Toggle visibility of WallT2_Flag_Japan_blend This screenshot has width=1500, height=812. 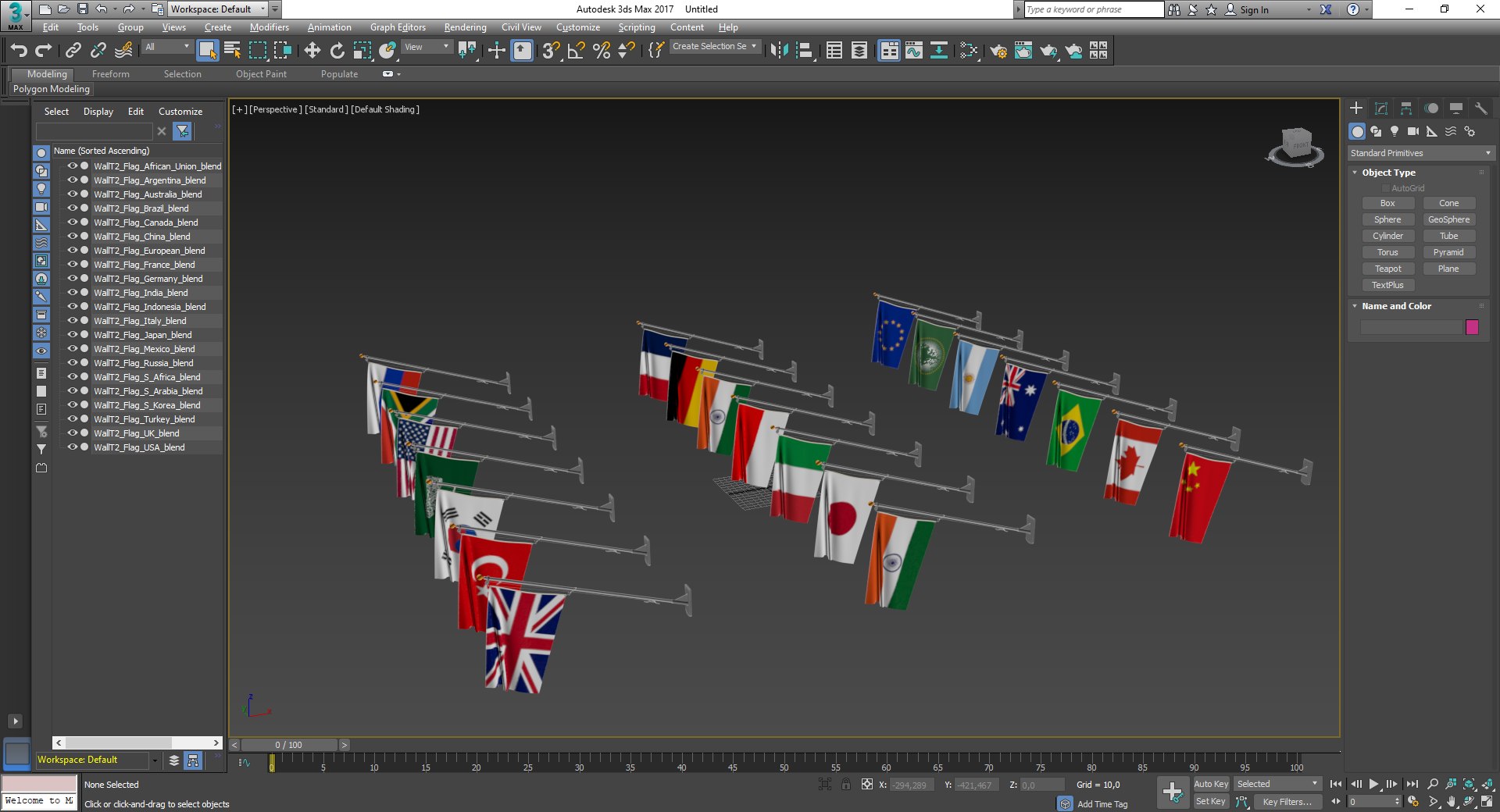72,334
